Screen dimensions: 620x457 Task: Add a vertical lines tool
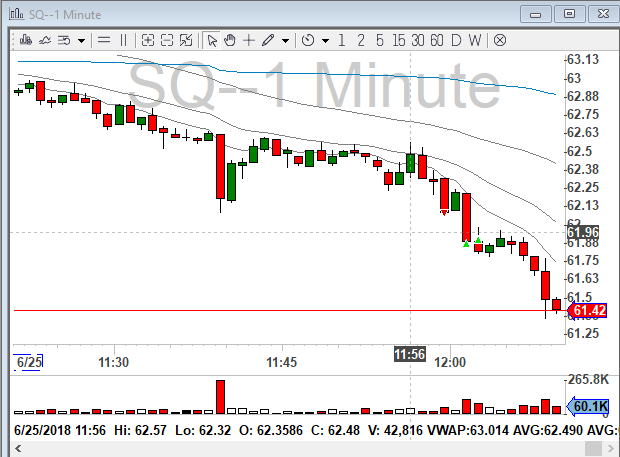123,40
